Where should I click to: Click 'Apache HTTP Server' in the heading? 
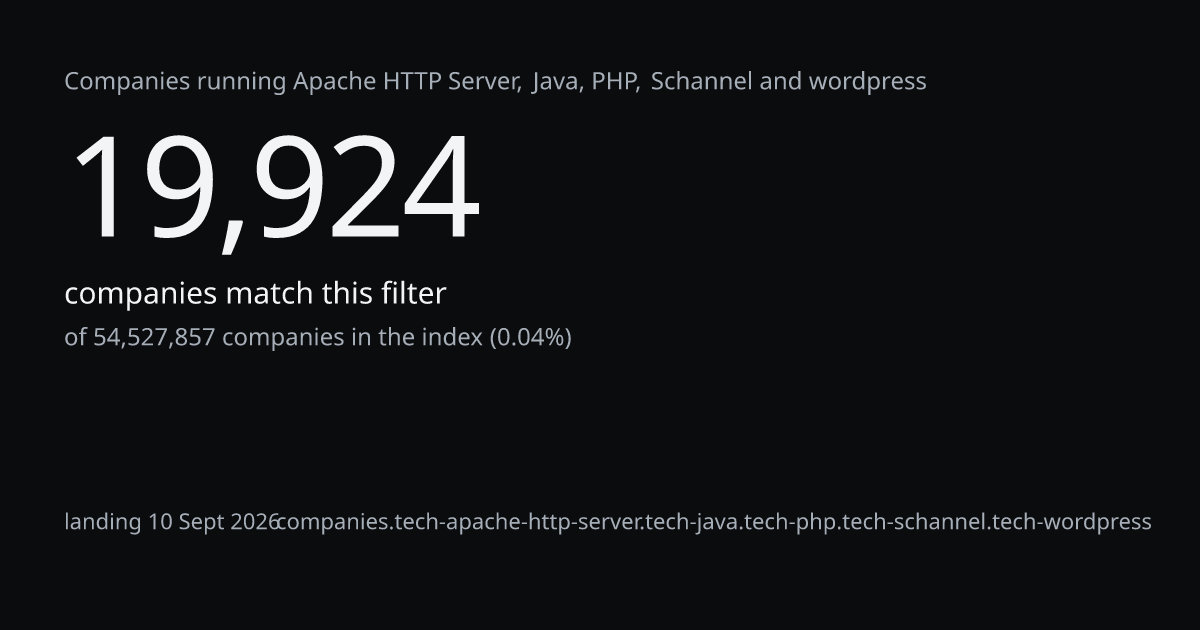click(406, 81)
